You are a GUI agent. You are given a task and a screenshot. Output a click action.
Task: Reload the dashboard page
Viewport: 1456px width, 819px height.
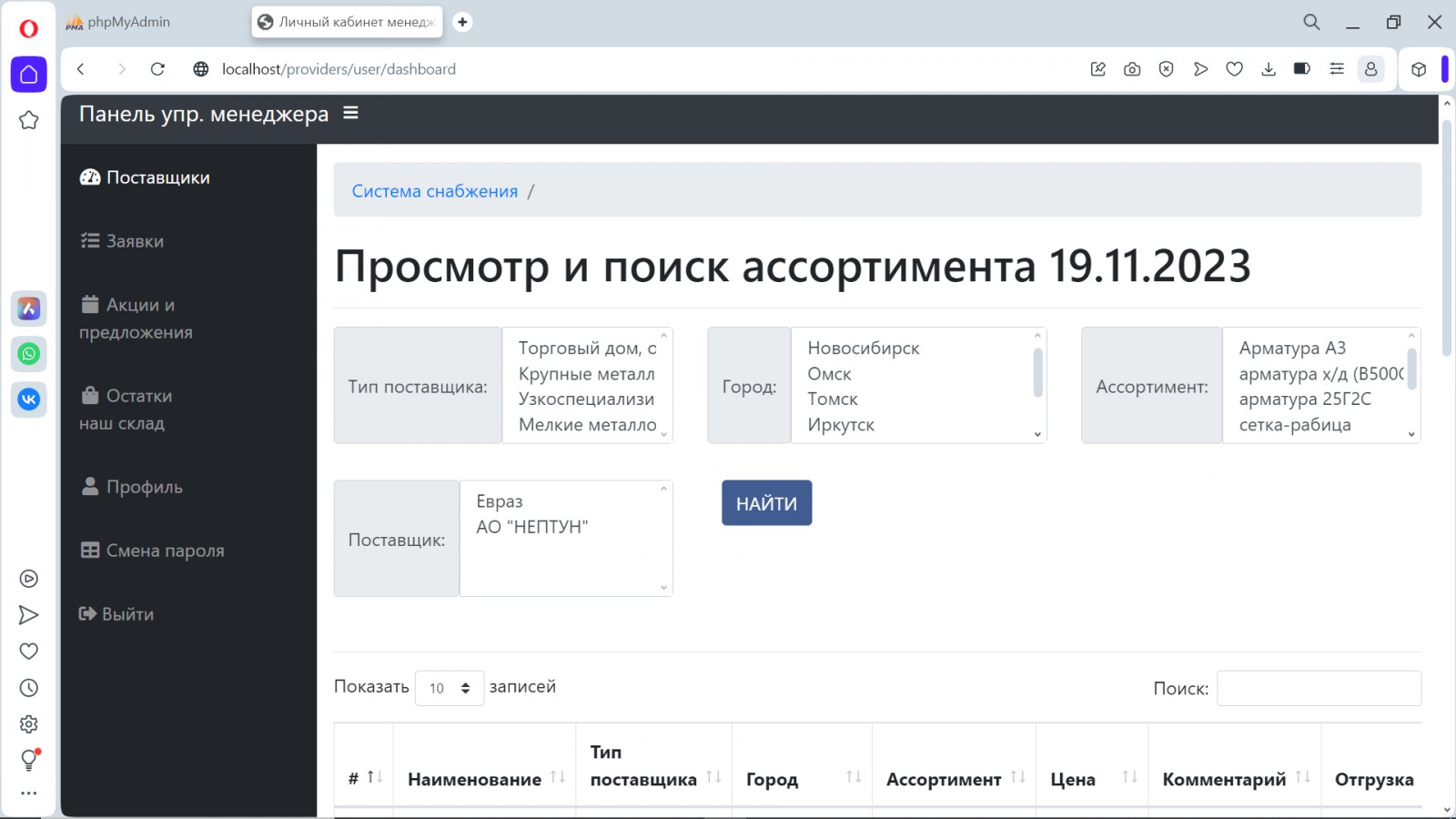[157, 69]
